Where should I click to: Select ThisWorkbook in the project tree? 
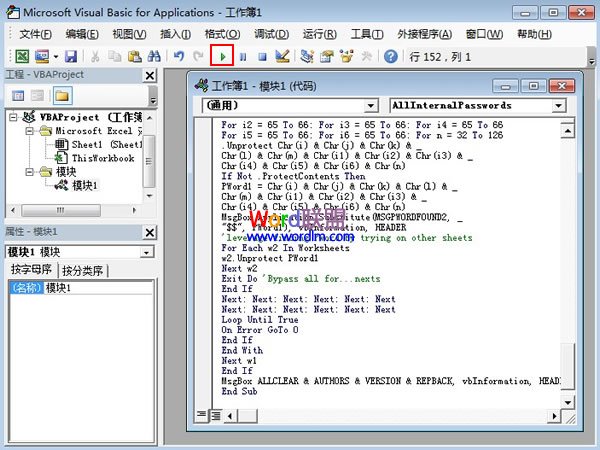tap(96, 158)
